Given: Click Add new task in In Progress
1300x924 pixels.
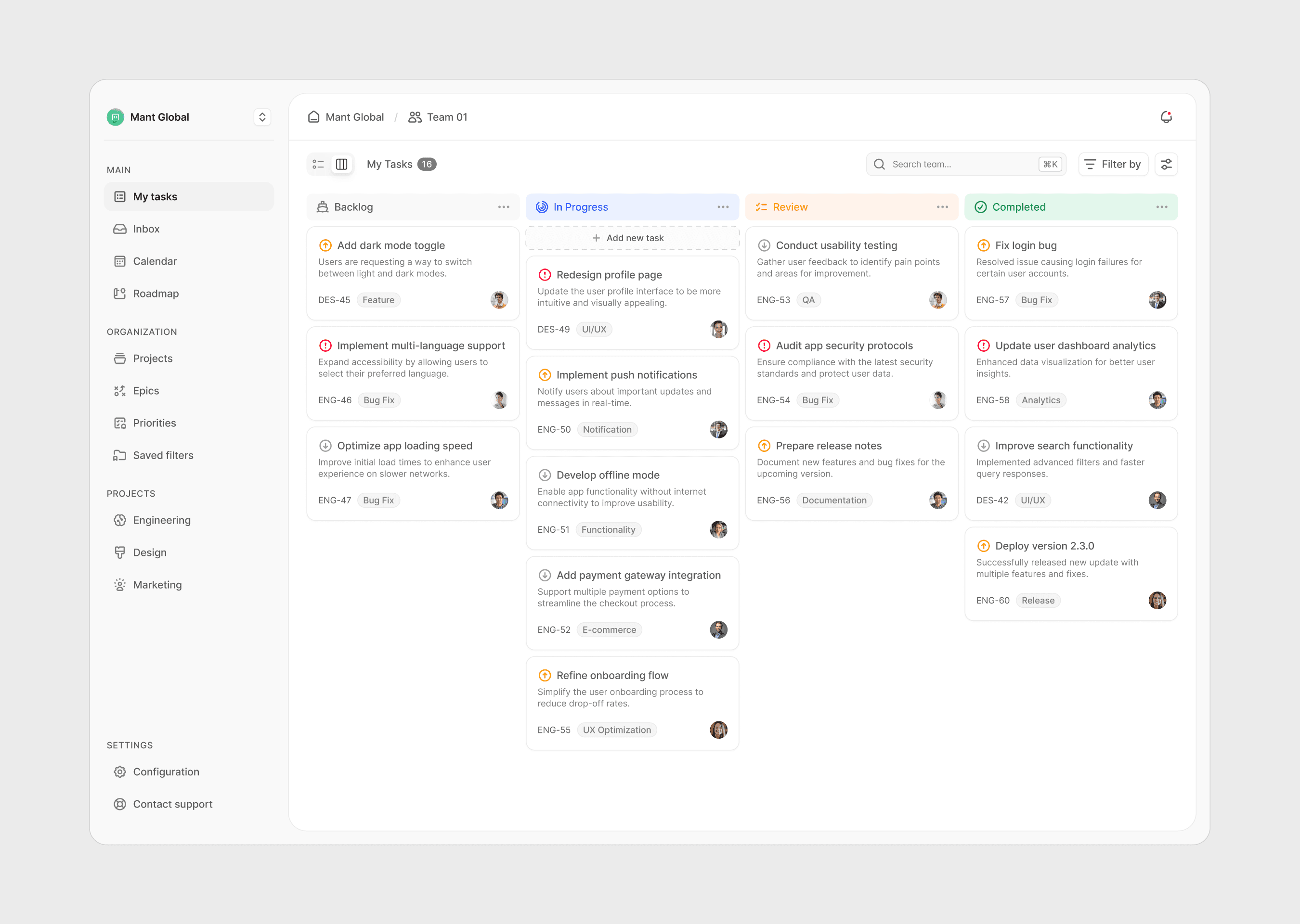Looking at the screenshot, I should [x=632, y=238].
